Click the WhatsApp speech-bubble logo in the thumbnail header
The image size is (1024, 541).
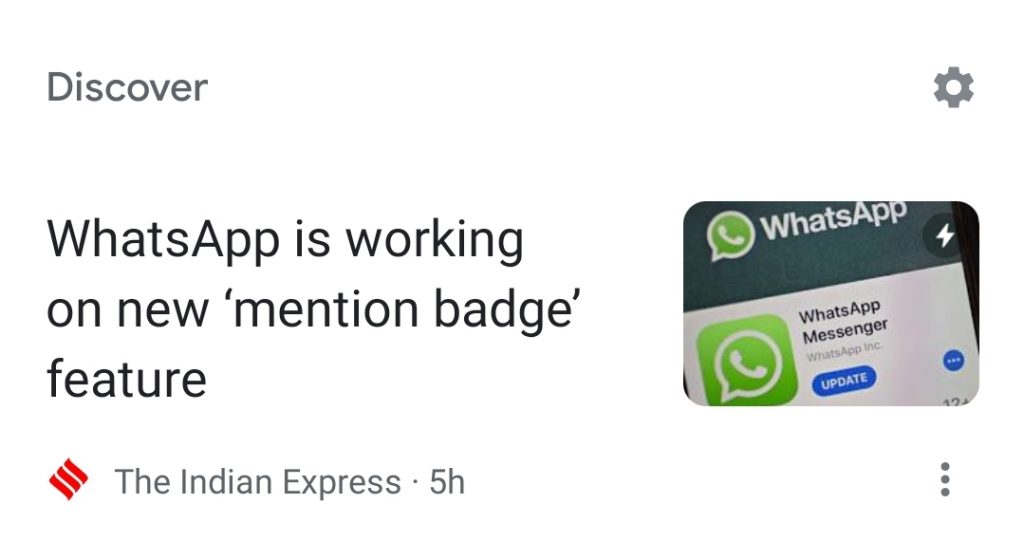click(731, 235)
